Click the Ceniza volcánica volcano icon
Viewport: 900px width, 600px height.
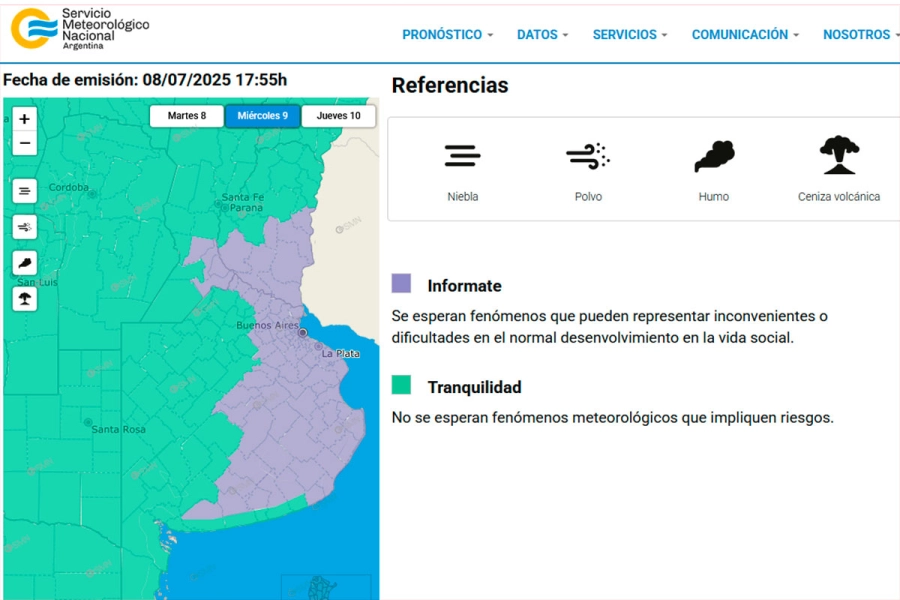839,156
